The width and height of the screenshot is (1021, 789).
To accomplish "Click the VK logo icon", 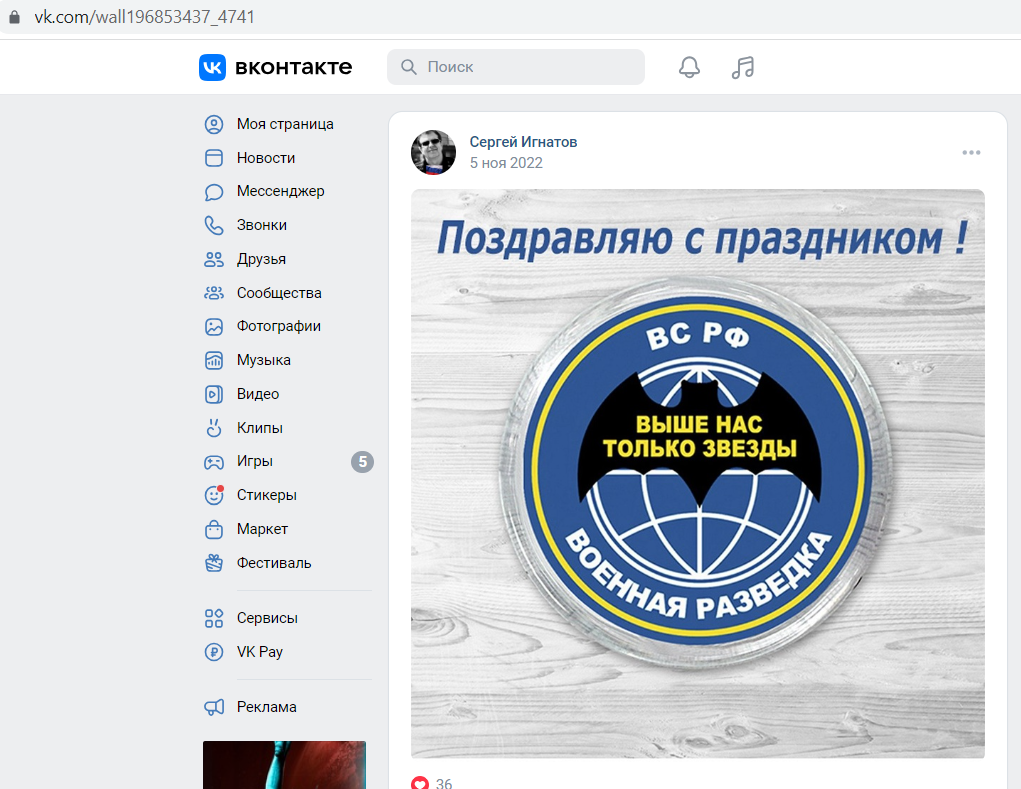I will (212, 67).
